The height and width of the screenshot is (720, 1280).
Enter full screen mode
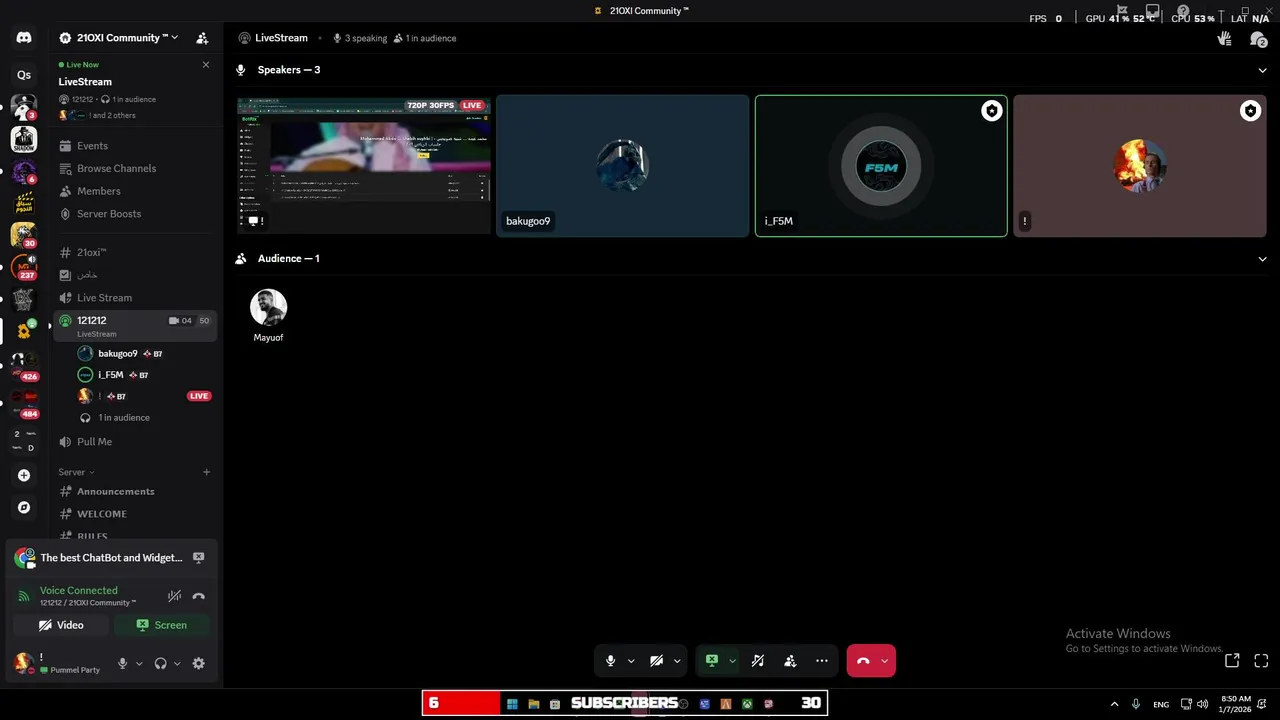click(x=1261, y=661)
